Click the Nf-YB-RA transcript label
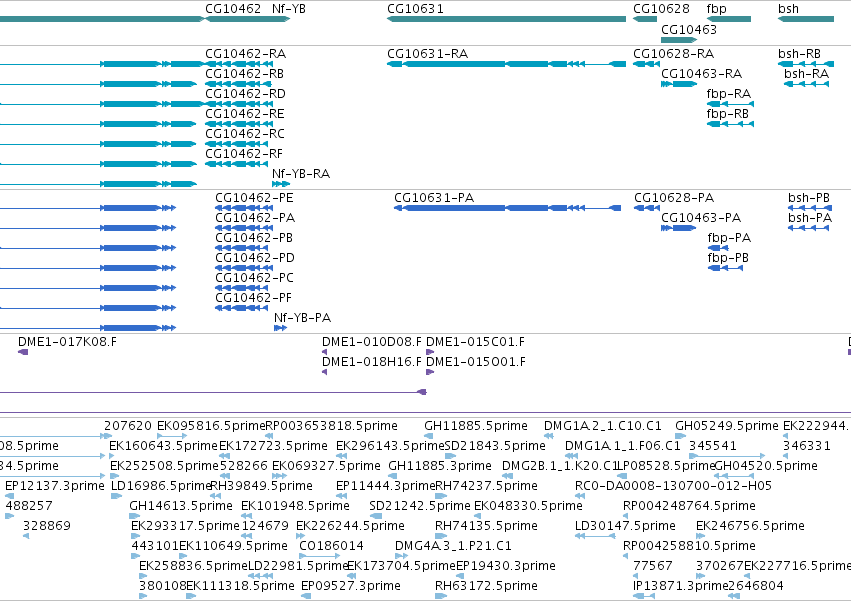Image resolution: width=851 pixels, height=601 pixels. (x=301, y=174)
